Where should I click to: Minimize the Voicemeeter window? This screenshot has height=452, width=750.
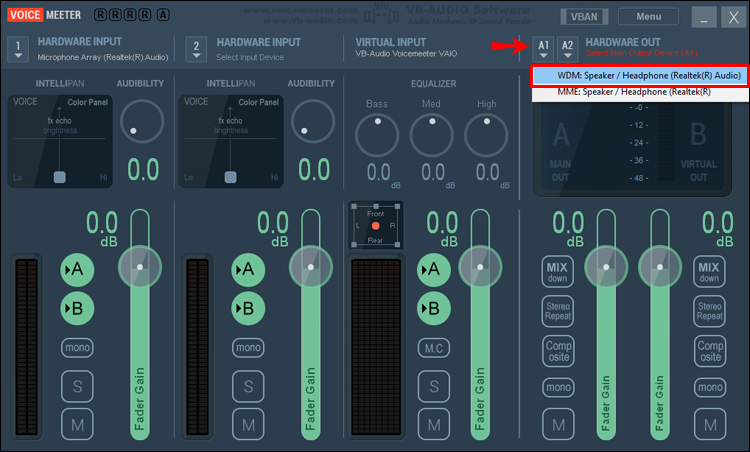[704, 18]
